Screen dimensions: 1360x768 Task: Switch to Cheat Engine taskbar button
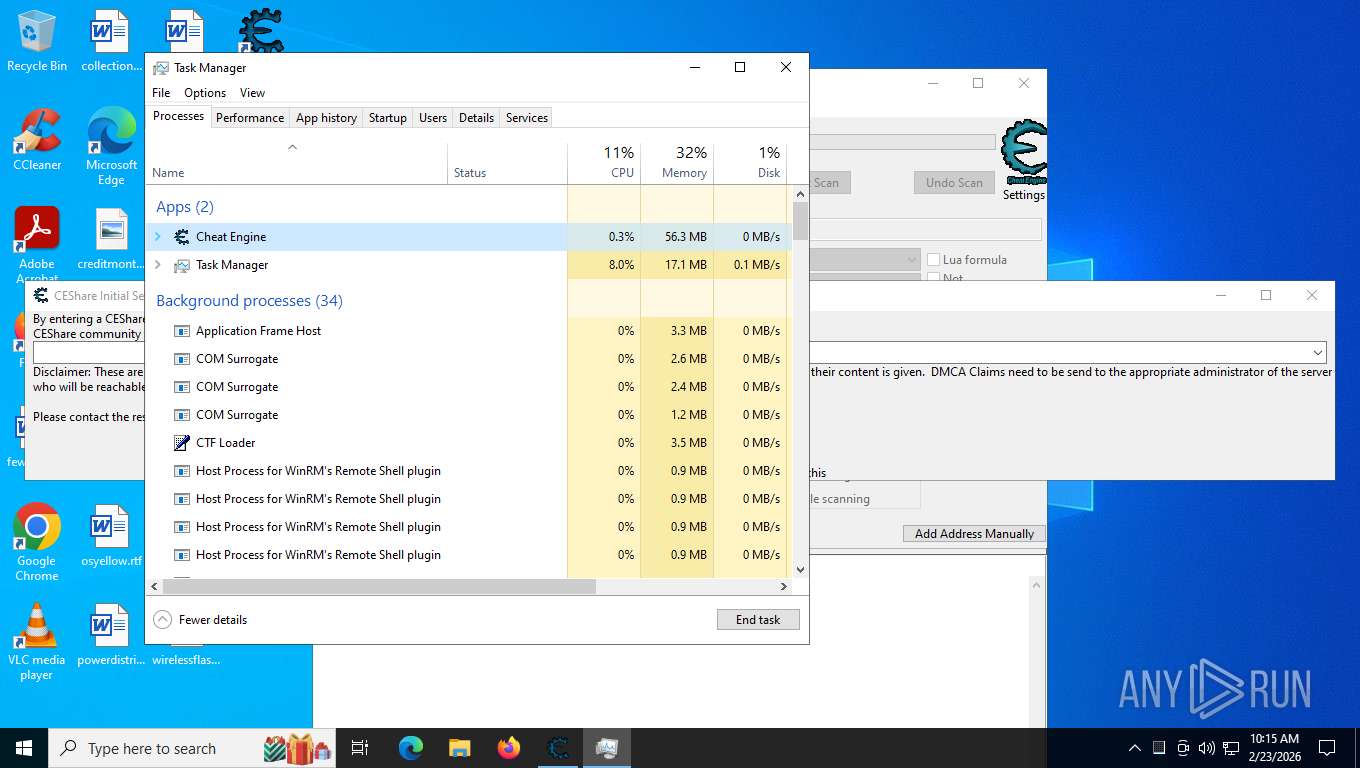(x=558, y=748)
